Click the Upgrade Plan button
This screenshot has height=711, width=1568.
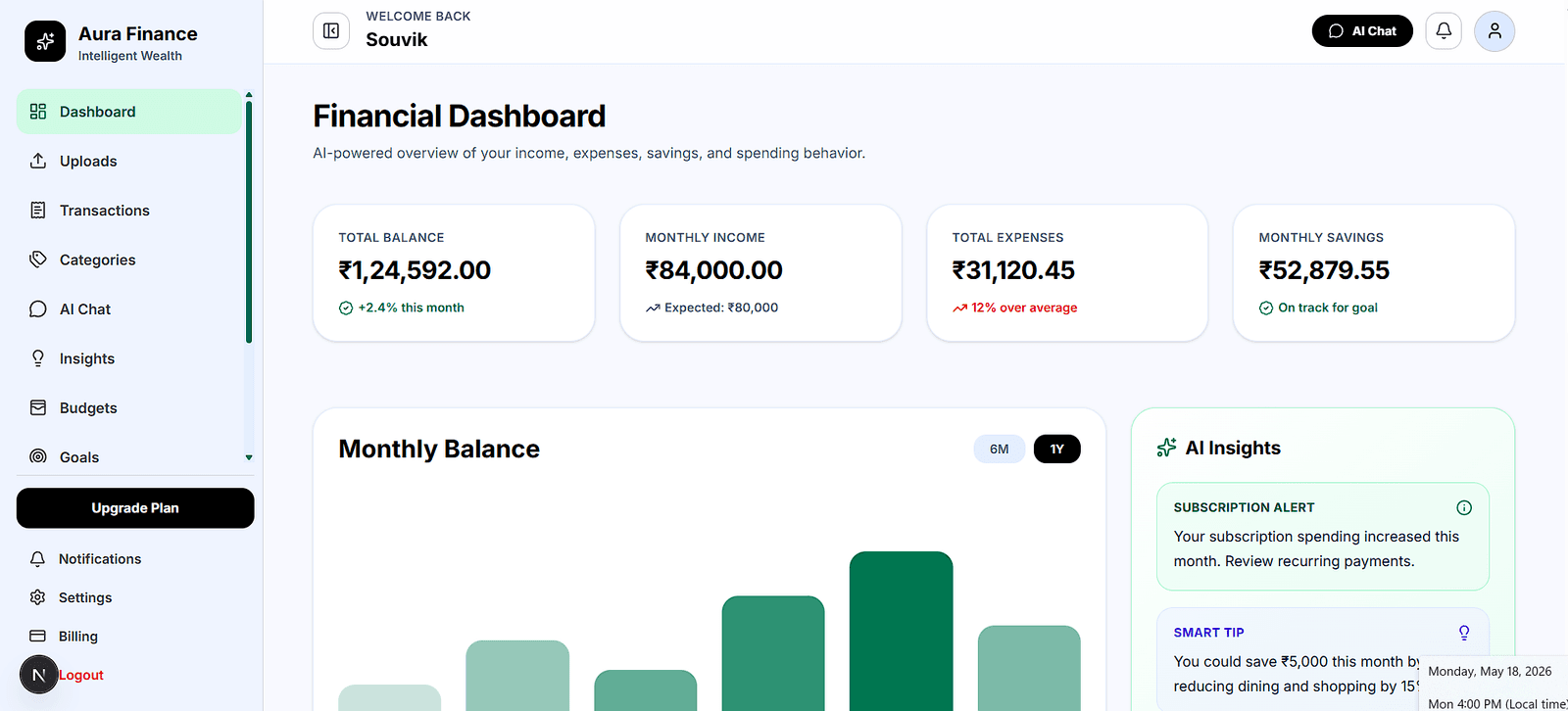(x=135, y=508)
